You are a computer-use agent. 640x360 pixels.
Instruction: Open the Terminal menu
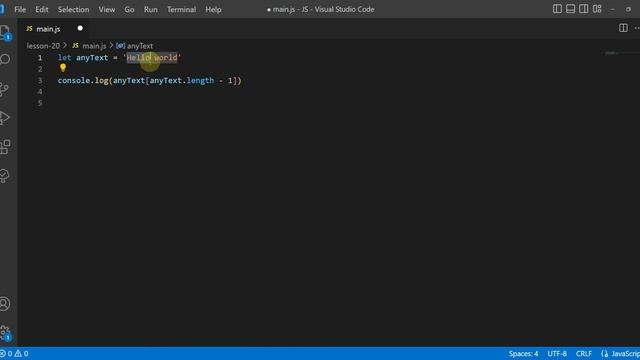(181, 9)
